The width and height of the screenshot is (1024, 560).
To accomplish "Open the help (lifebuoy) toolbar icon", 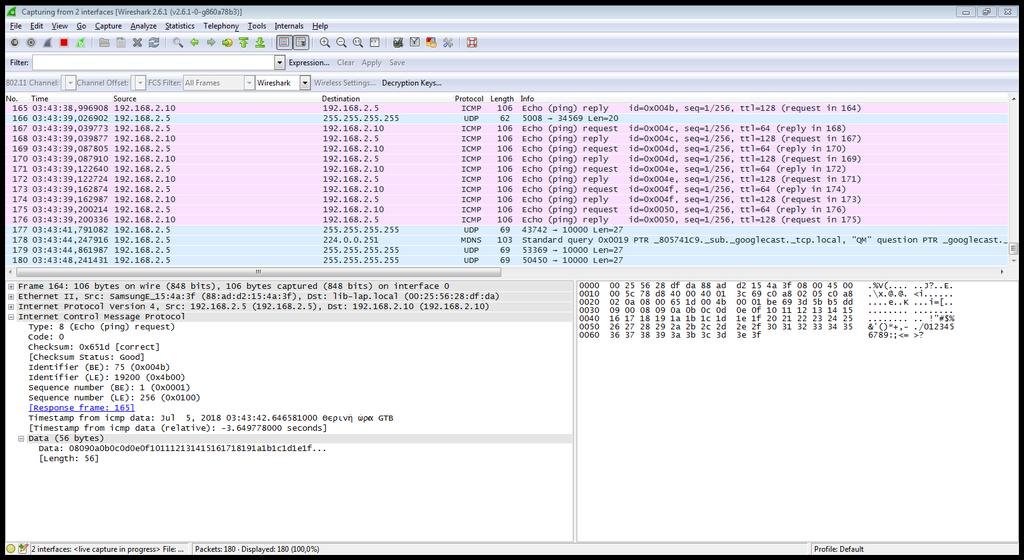I will [472, 42].
